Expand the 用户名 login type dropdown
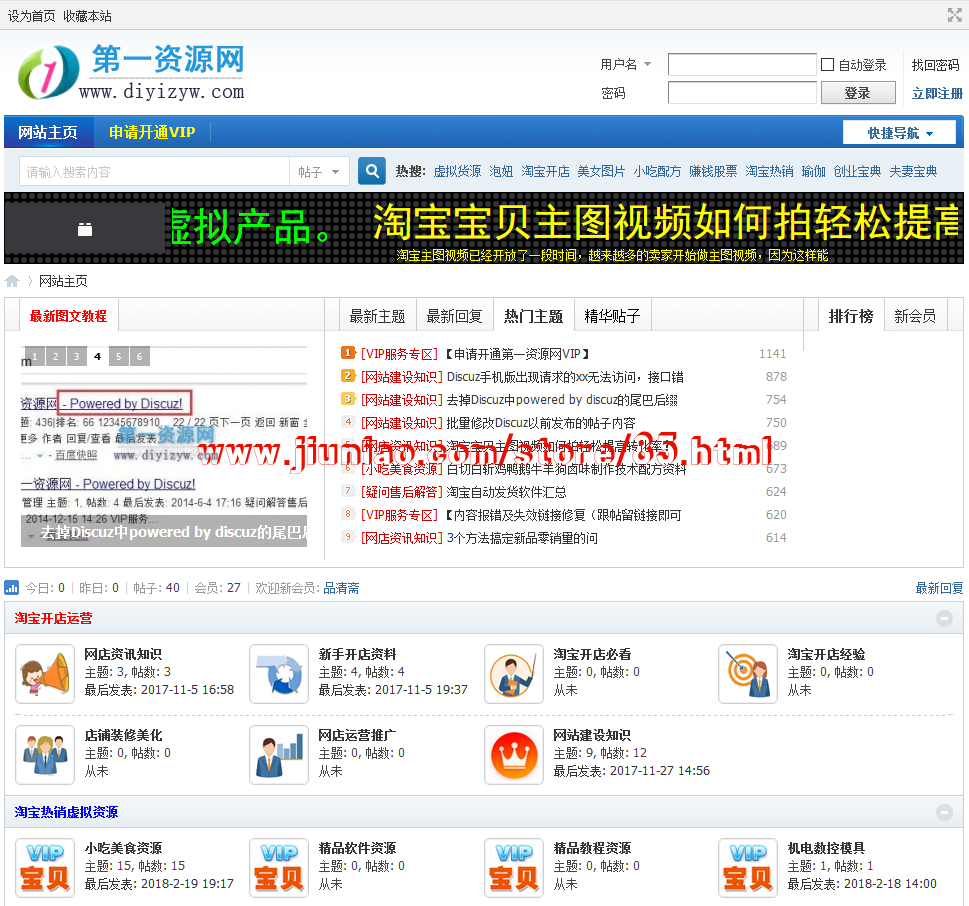969x906 pixels. (x=626, y=64)
